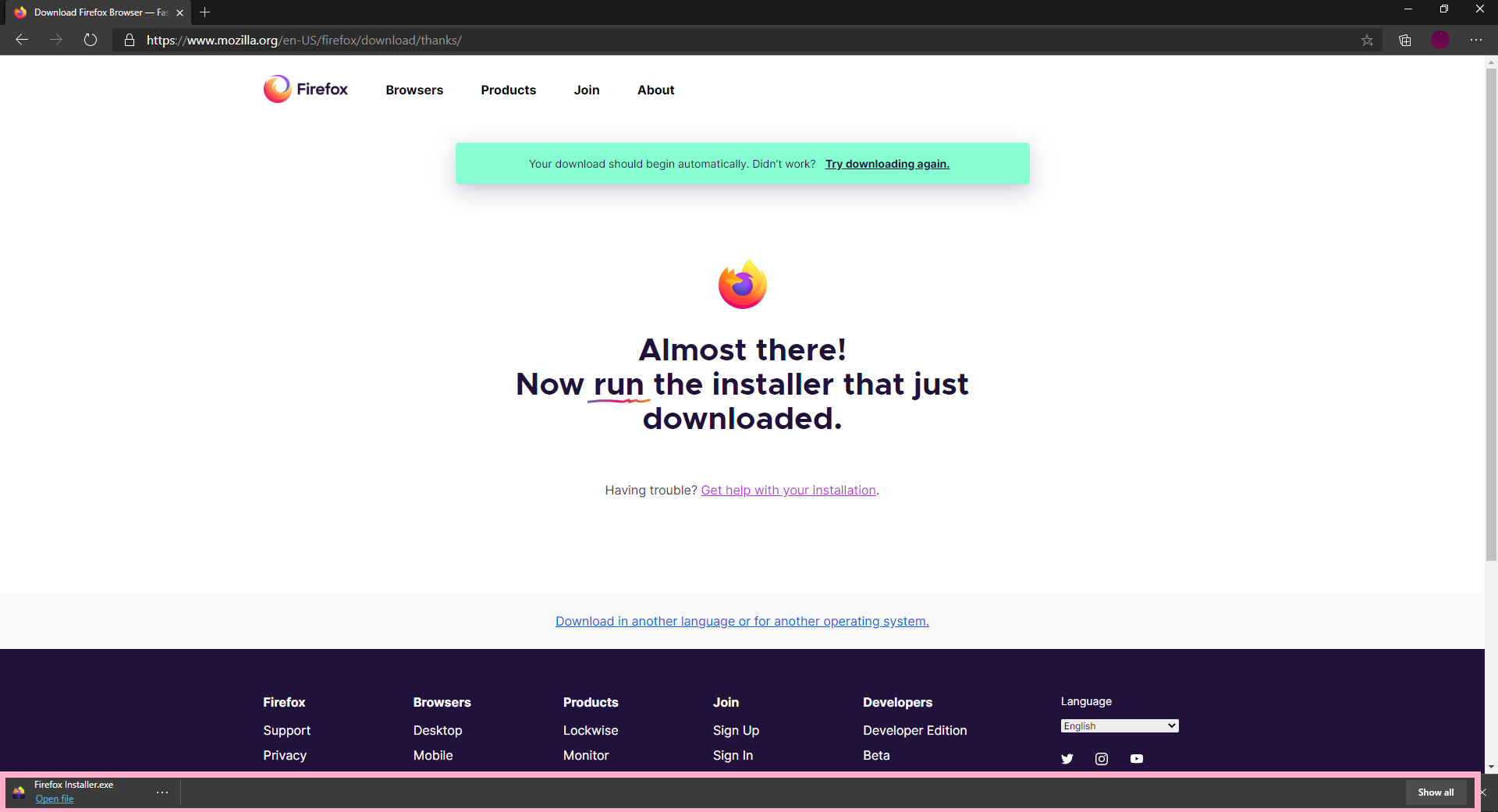Screen dimensions: 1498x812
Task: Open footer Lockwise link
Action: pyautogui.click(x=591, y=730)
